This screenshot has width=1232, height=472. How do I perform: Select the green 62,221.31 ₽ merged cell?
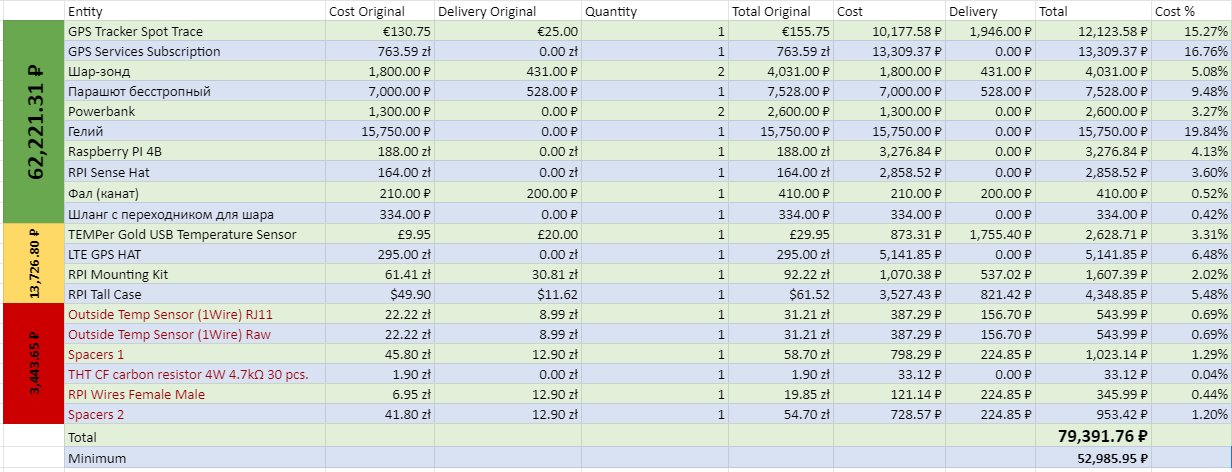coord(32,122)
